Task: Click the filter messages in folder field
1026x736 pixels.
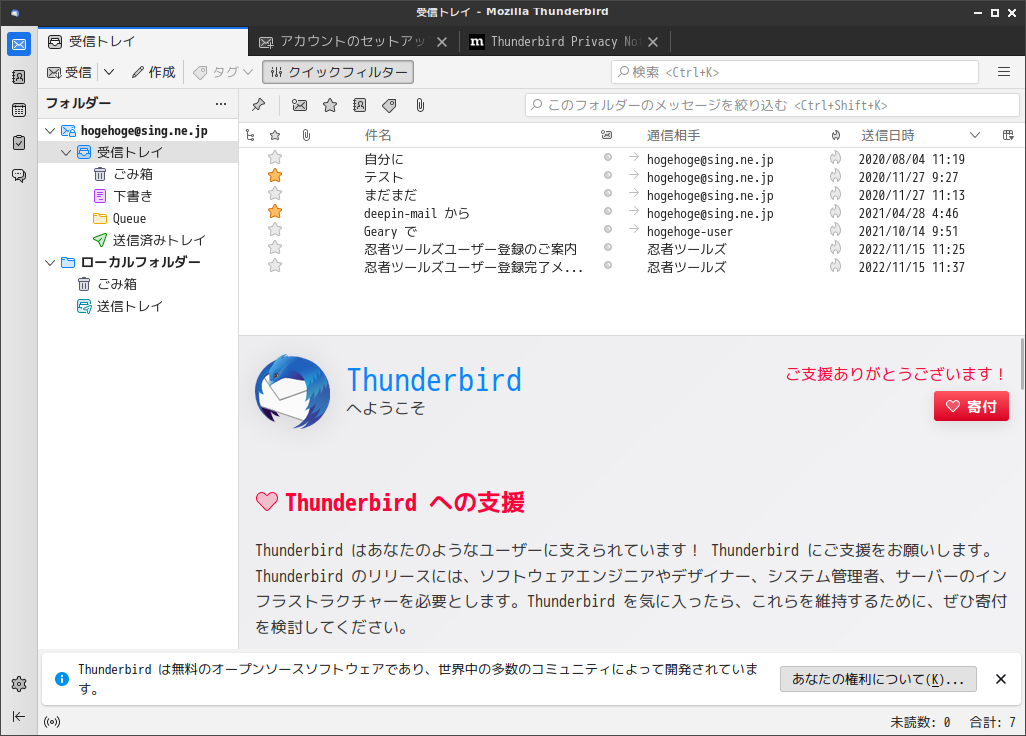Action: pyautogui.click(x=772, y=105)
